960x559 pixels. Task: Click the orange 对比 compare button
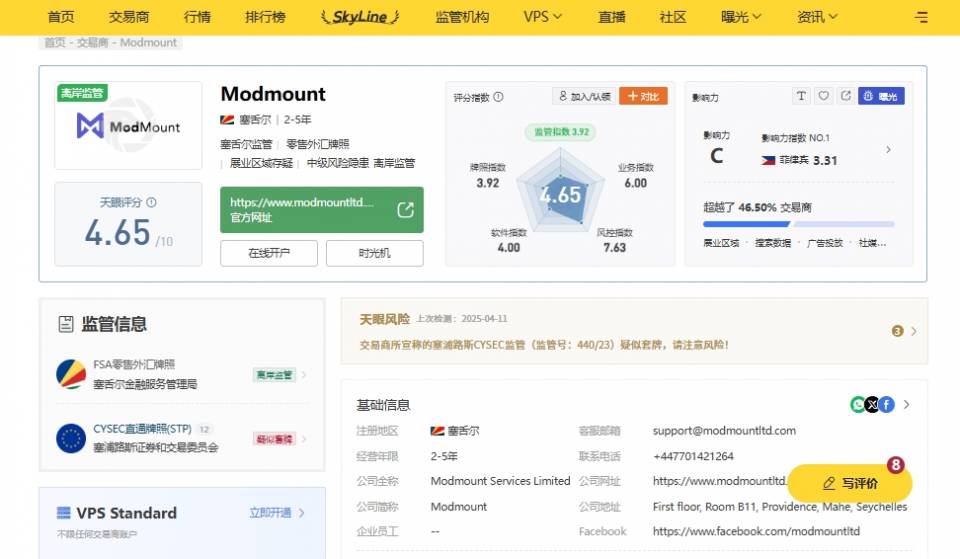tap(643, 96)
